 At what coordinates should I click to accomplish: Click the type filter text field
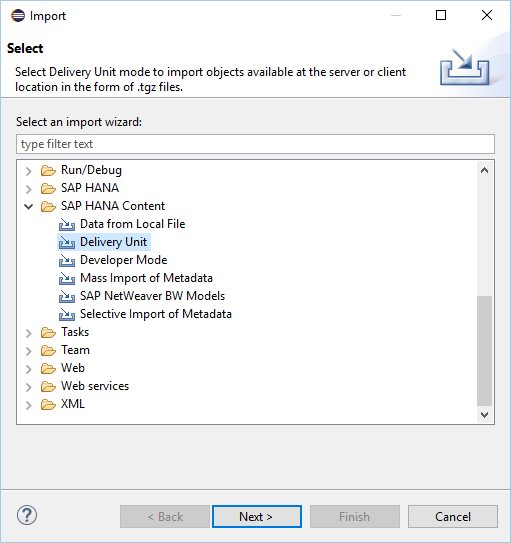255,144
